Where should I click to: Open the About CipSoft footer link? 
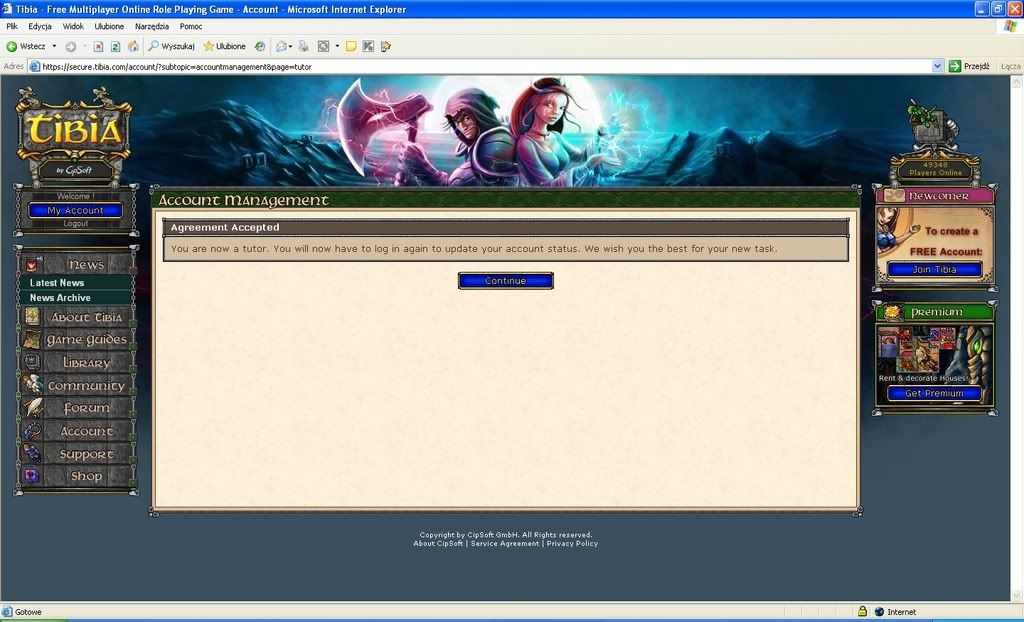(x=438, y=544)
